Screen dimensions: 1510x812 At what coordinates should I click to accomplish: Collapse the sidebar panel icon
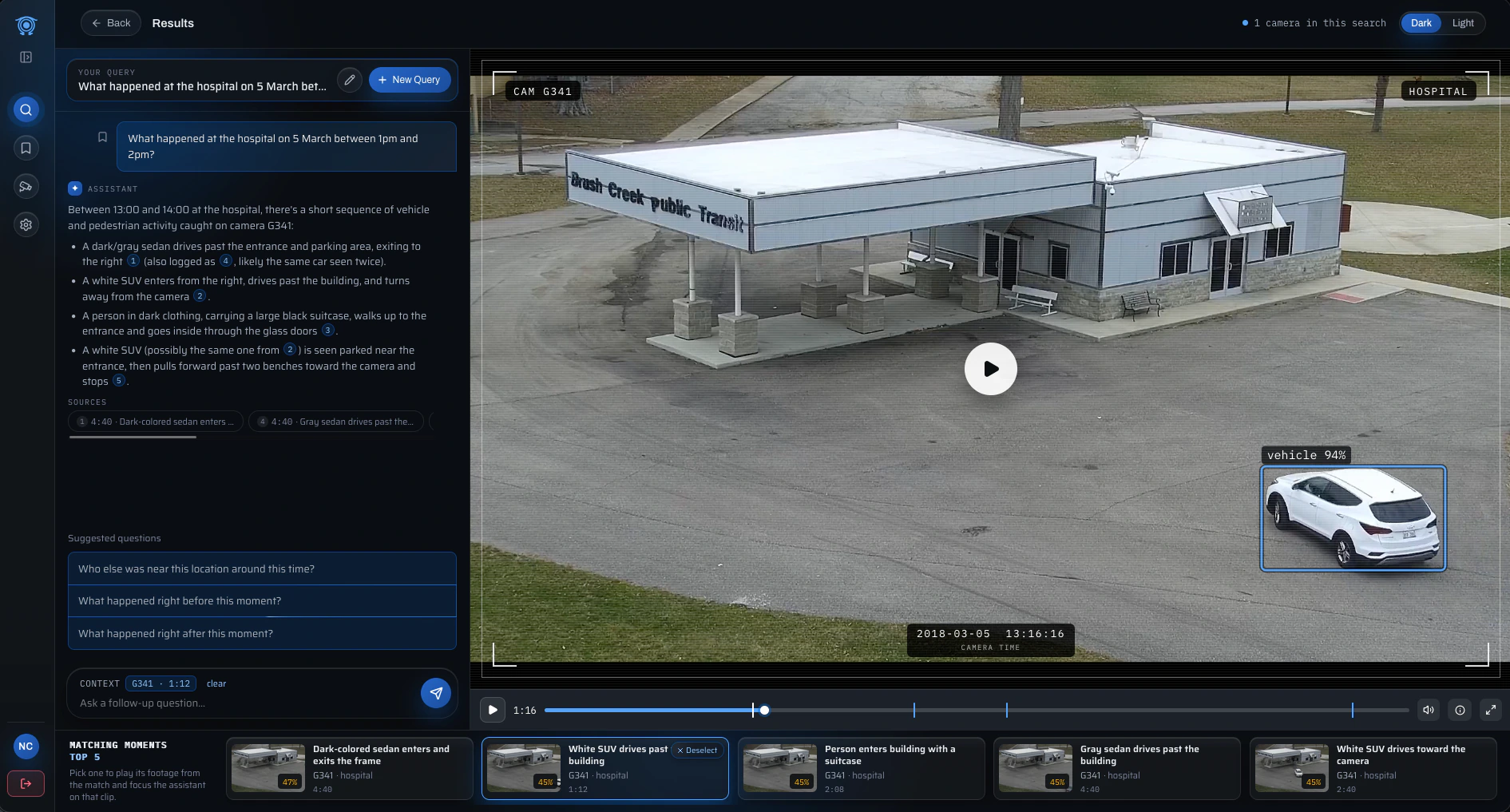(26, 57)
